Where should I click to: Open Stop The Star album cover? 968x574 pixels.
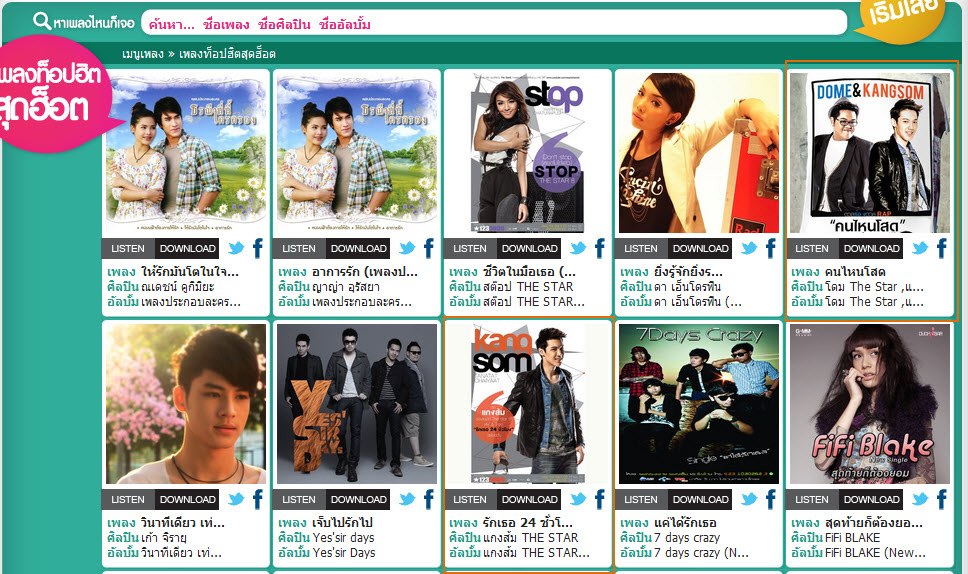[x=528, y=153]
